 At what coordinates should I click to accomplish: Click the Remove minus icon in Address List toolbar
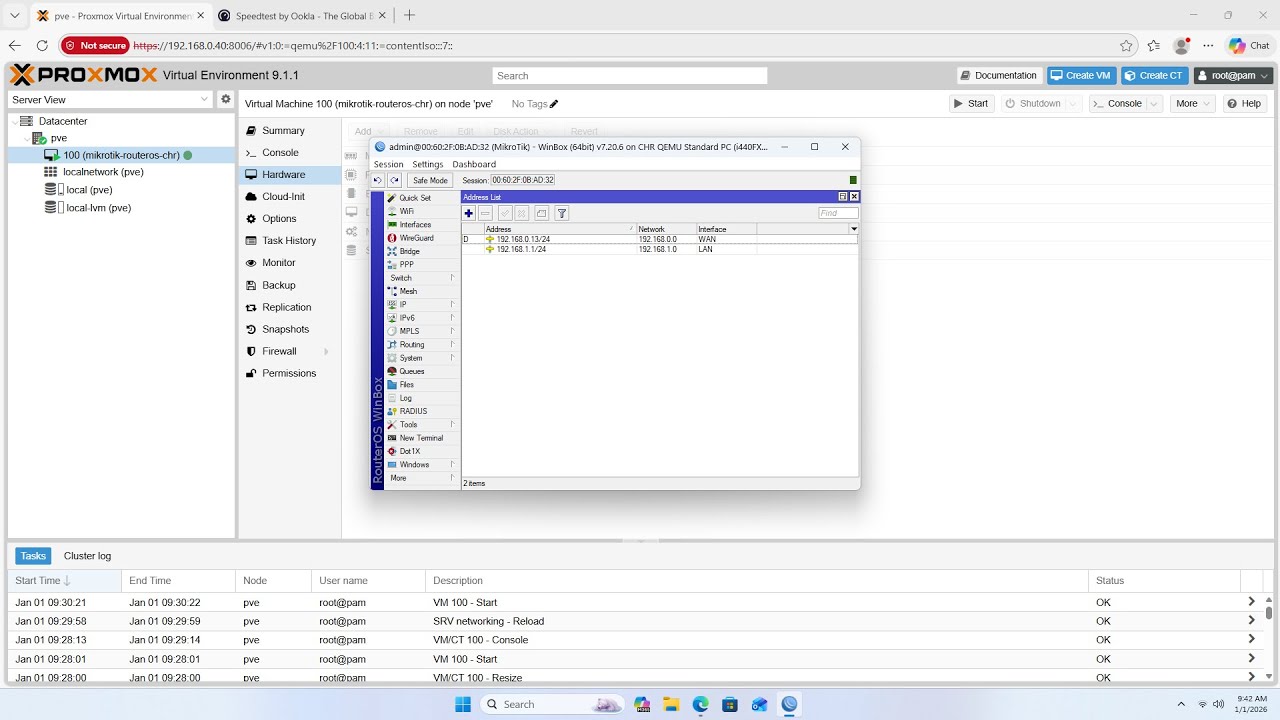coord(485,213)
